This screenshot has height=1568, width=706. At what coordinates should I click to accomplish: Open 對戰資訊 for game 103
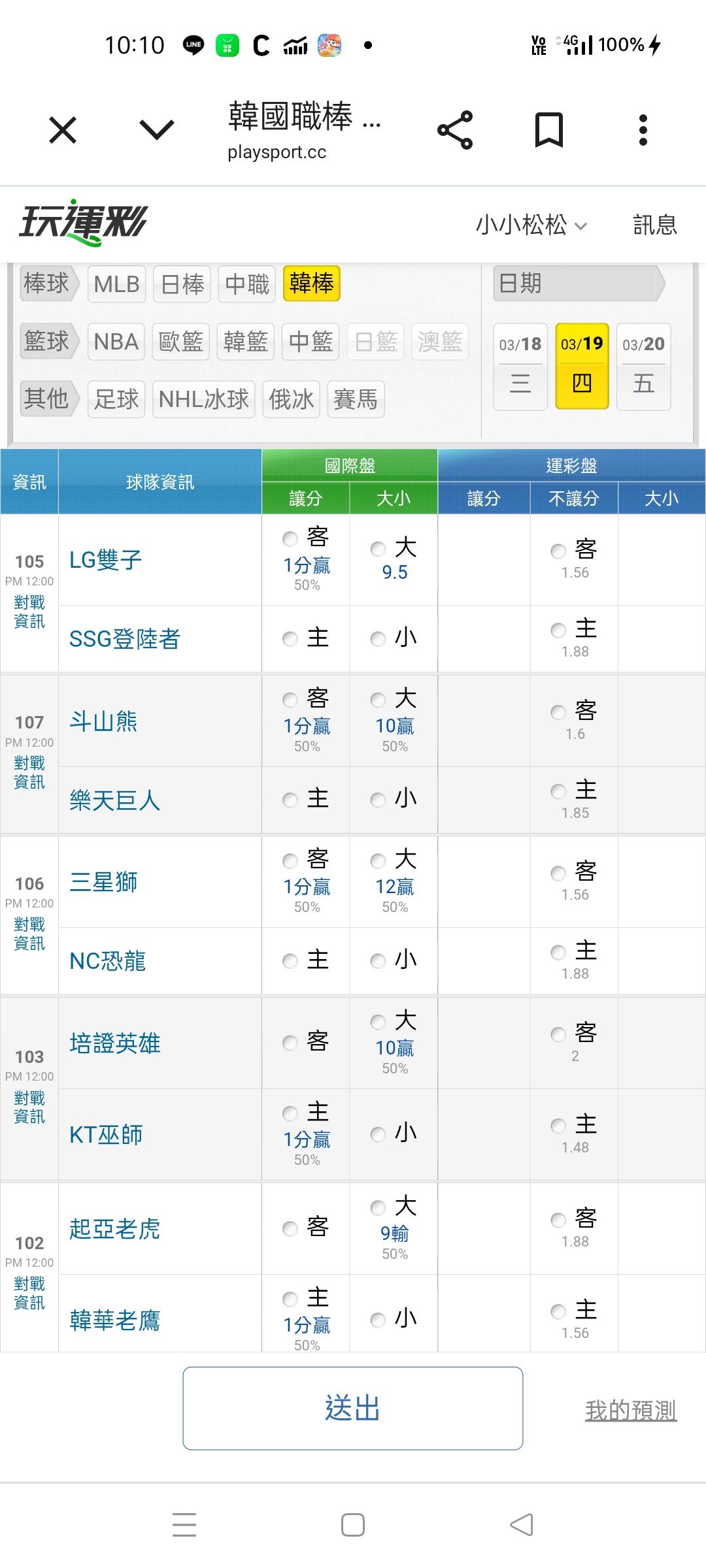point(29,1107)
